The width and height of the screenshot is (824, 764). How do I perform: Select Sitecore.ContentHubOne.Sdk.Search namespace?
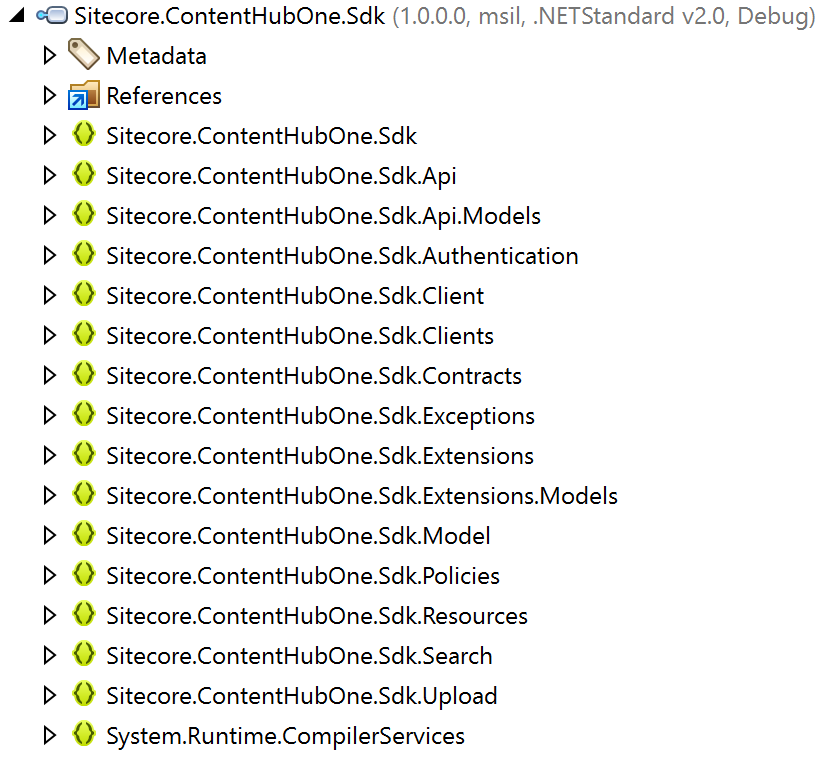(x=299, y=656)
